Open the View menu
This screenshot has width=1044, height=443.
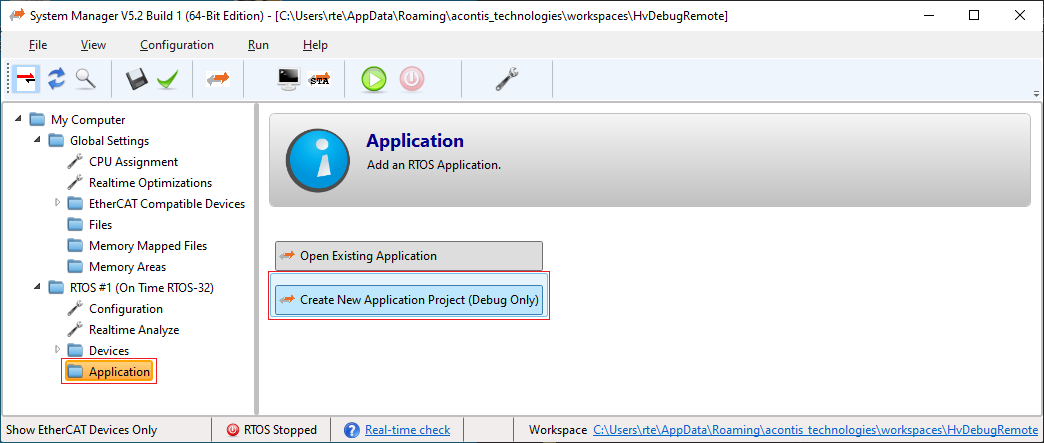[x=93, y=45]
